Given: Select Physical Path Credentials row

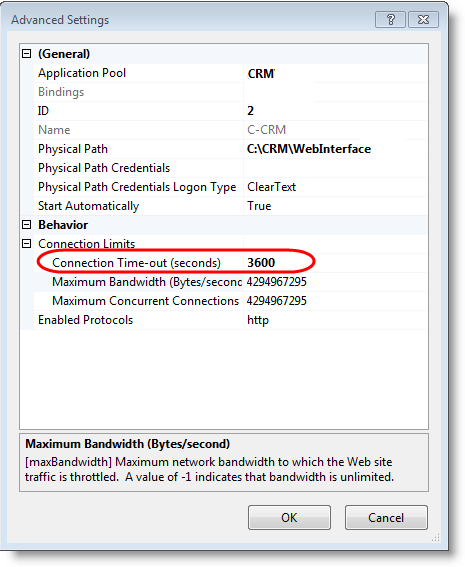Looking at the screenshot, I should pyautogui.click(x=230, y=168).
